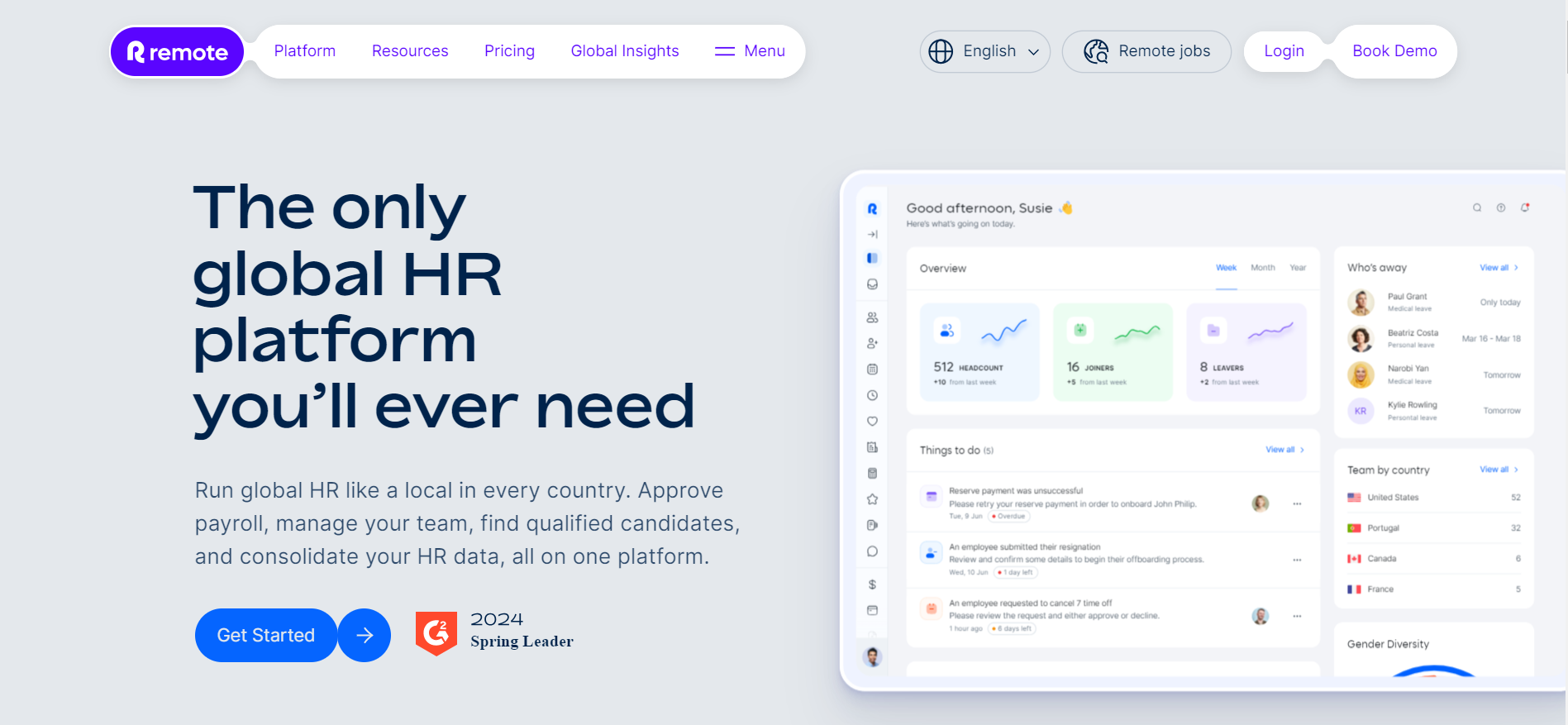The width and height of the screenshot is (1568, 725).
Task: Click Paul Grant's avatar
Action: coord(1361,303)
